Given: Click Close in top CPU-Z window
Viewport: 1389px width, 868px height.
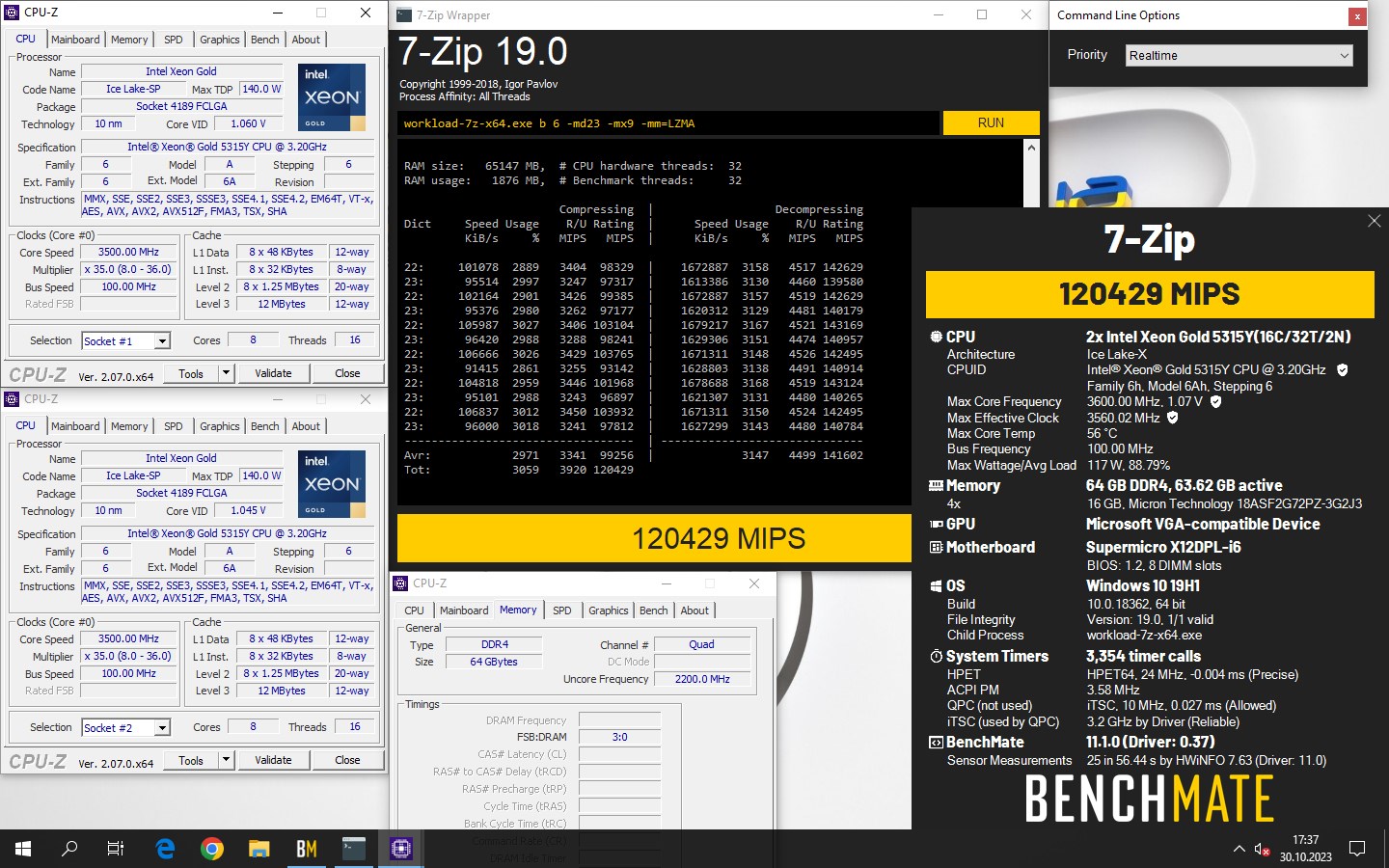Looking at the screenshot, I should (347, 373).
